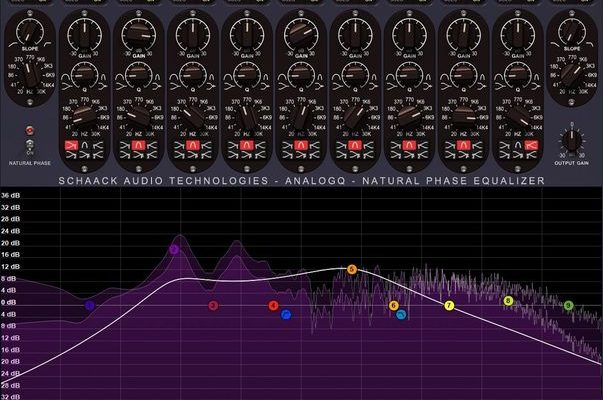Pick yellow node 7 on the EQ curve
The width and height of the screenshot is (603, 400).
coord(449,305)
